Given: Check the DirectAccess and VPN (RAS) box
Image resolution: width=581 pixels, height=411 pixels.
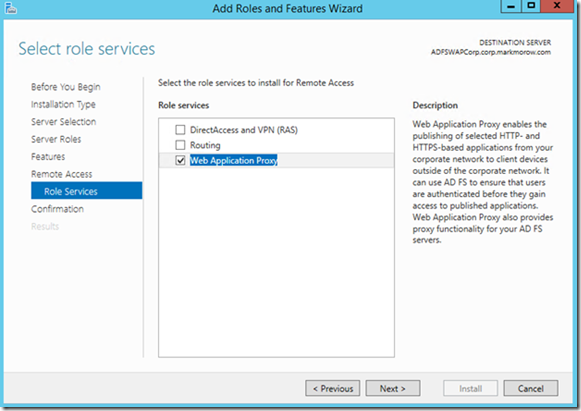Looking at the screenshot, I should coord(180,130).
